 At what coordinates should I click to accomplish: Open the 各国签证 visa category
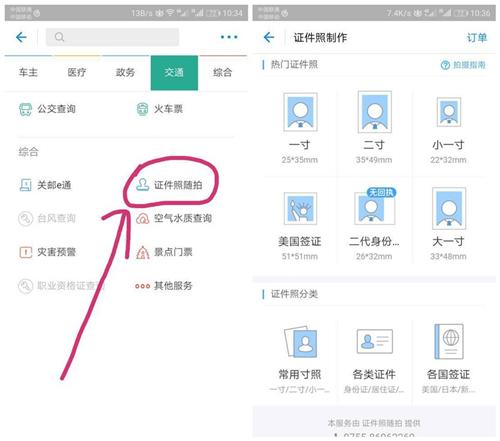coord(448,359)
